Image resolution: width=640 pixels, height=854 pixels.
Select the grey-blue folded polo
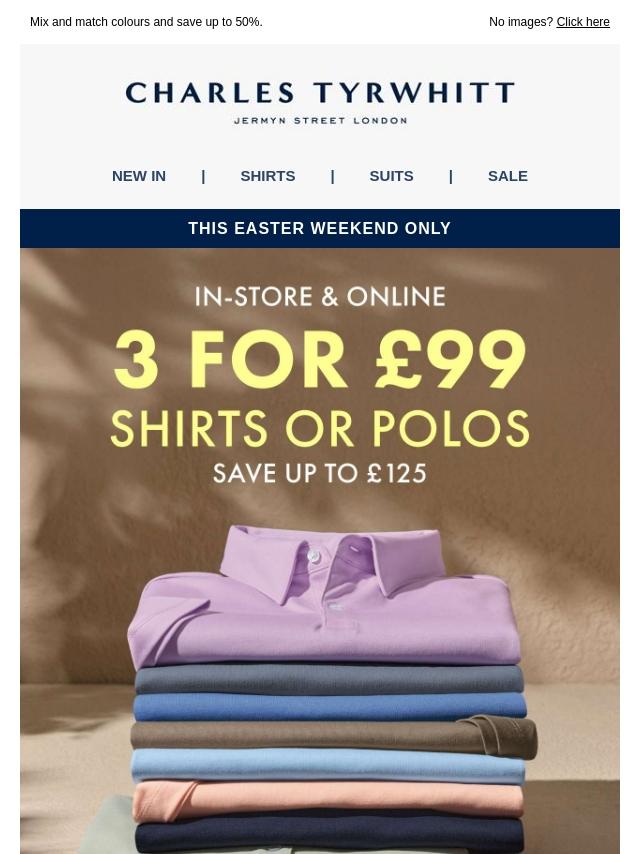coord(329,679)
